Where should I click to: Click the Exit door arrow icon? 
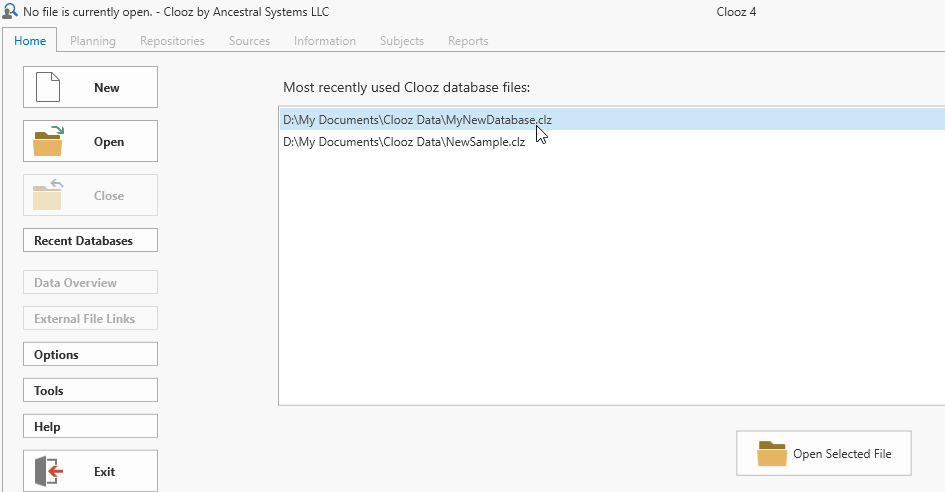point(48,471)
